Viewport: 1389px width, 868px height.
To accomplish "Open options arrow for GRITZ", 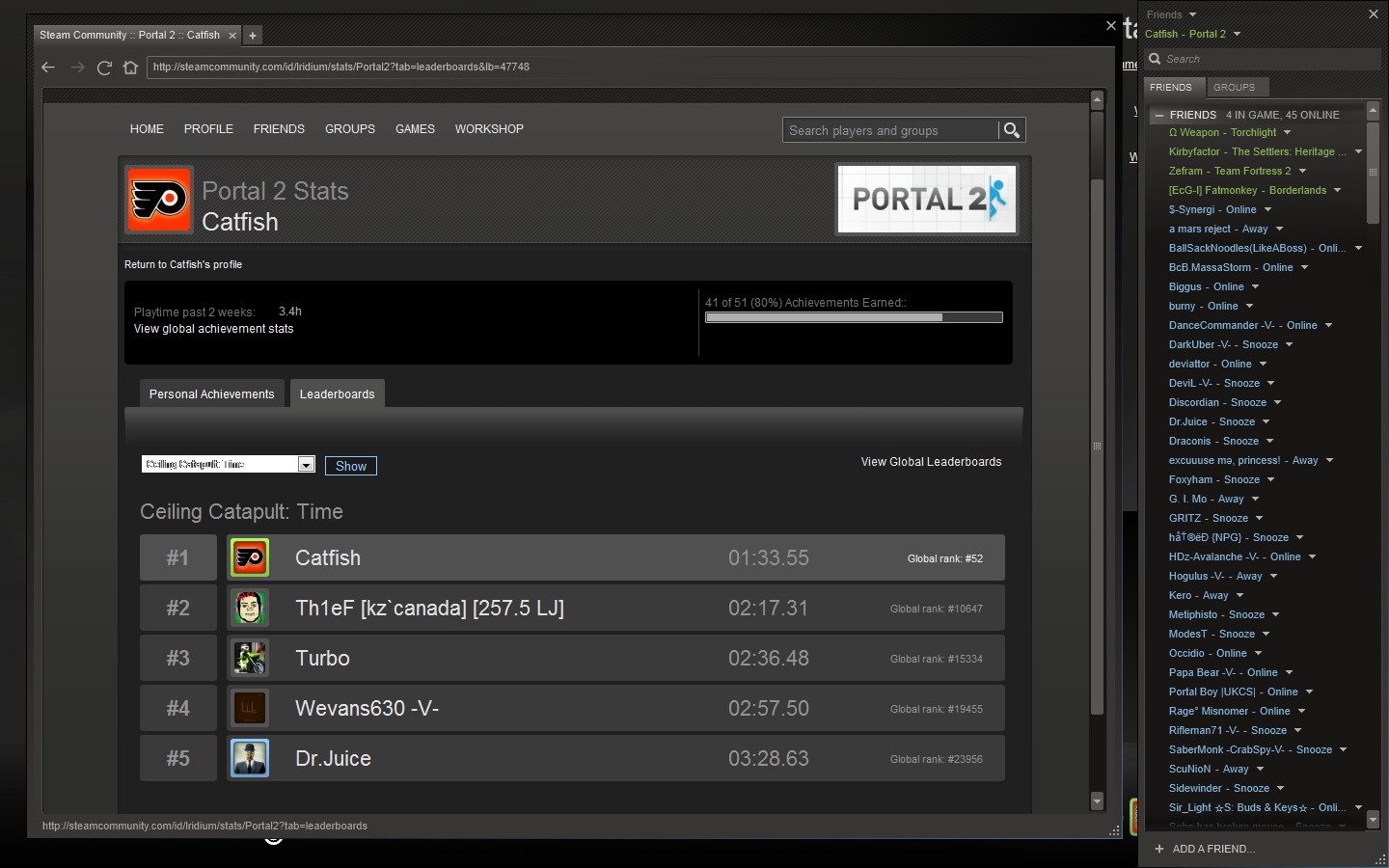I will [1259, 518].
